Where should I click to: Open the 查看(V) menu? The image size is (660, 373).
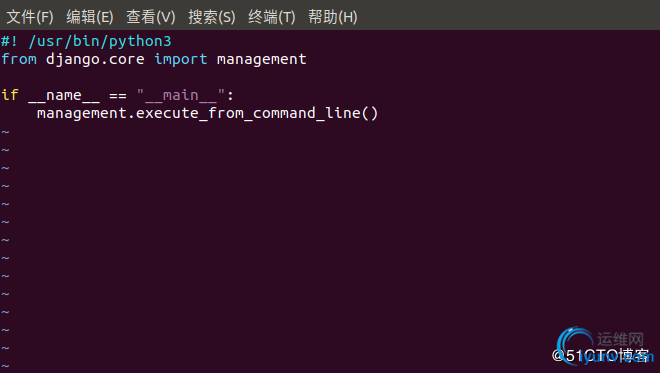pyautogui.click(x=151, y=17)
